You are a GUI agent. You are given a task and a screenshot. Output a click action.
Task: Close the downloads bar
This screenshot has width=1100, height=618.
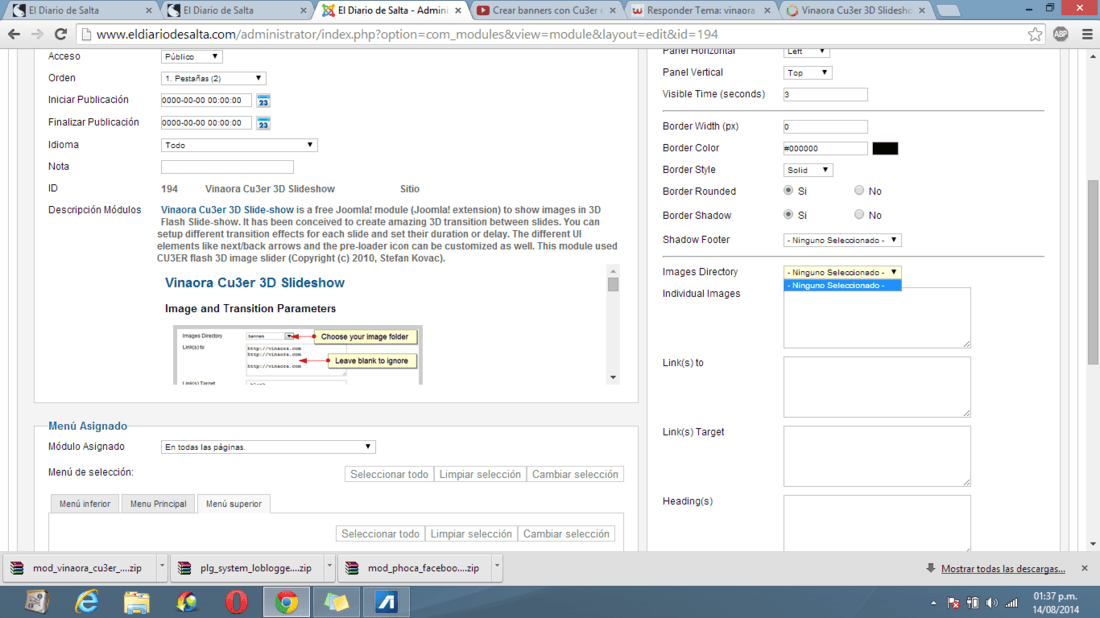click(x=1085, y=568)
